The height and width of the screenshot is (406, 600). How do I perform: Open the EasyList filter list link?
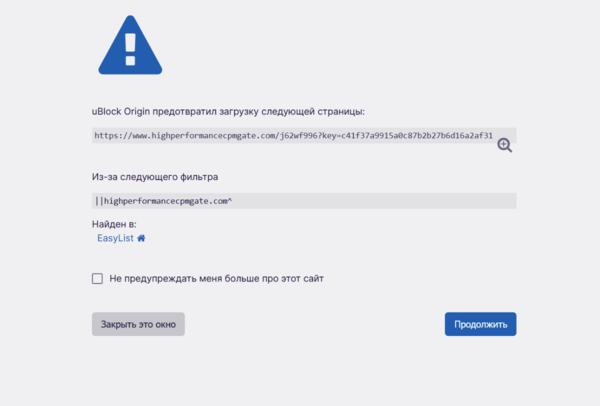115,239
